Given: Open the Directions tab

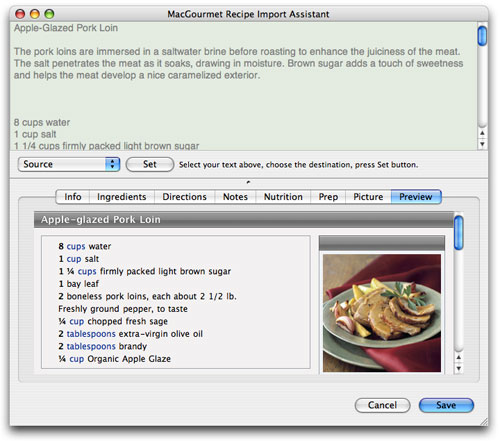Looking at the screenshot, I should (184, 197).
